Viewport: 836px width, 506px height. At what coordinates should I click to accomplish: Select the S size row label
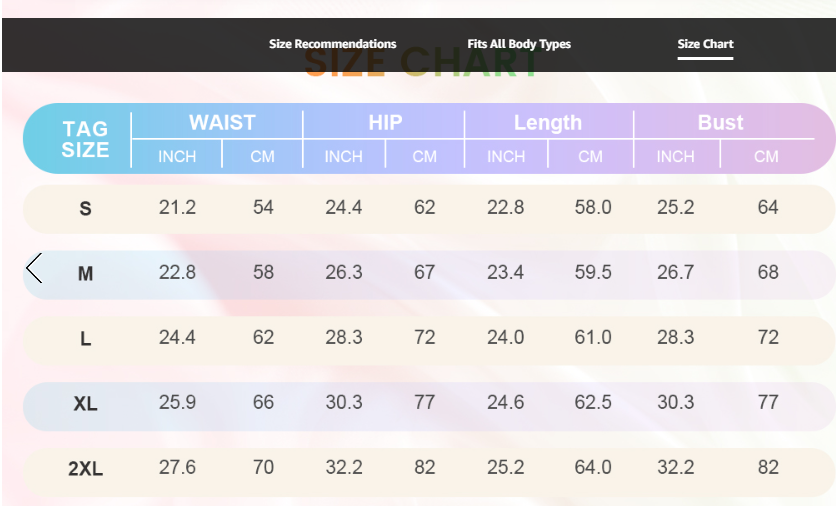(x=85, y=209)
